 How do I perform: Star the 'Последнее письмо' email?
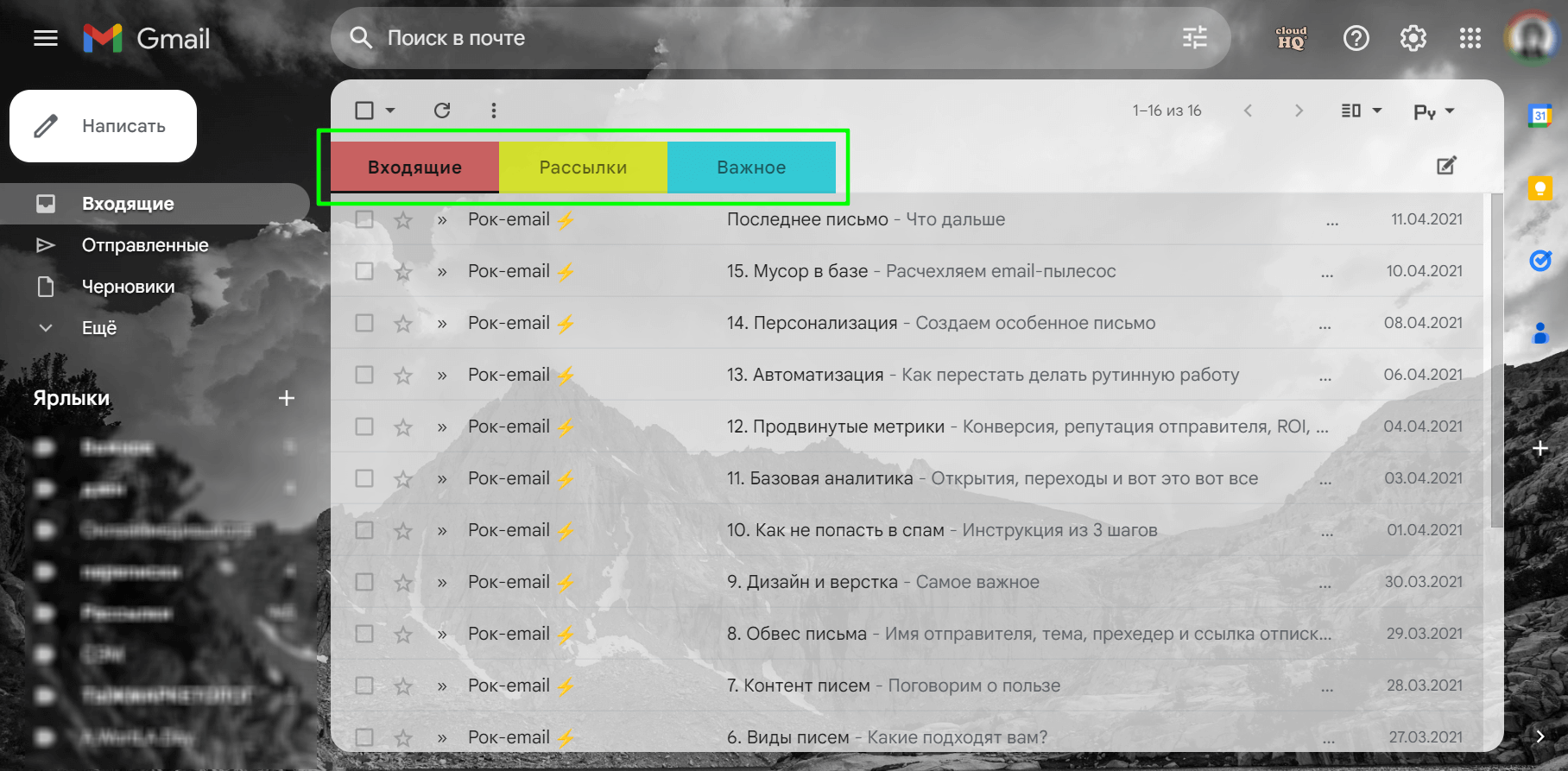(x=403, y=220)
